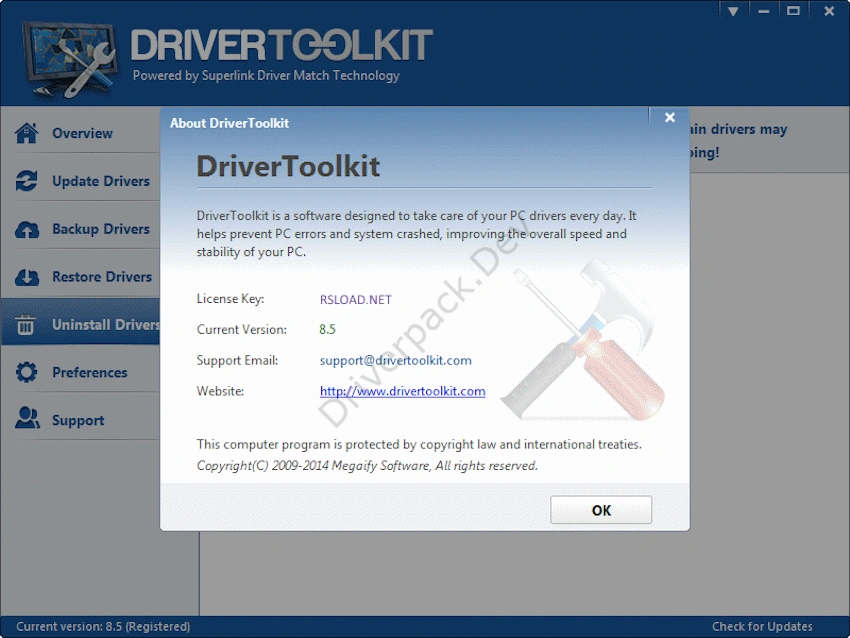Image resolution: width=850 pixels, height=638 pixels.
Task: Confirm the About dialog with OK
Action: [x=601, y=510]
